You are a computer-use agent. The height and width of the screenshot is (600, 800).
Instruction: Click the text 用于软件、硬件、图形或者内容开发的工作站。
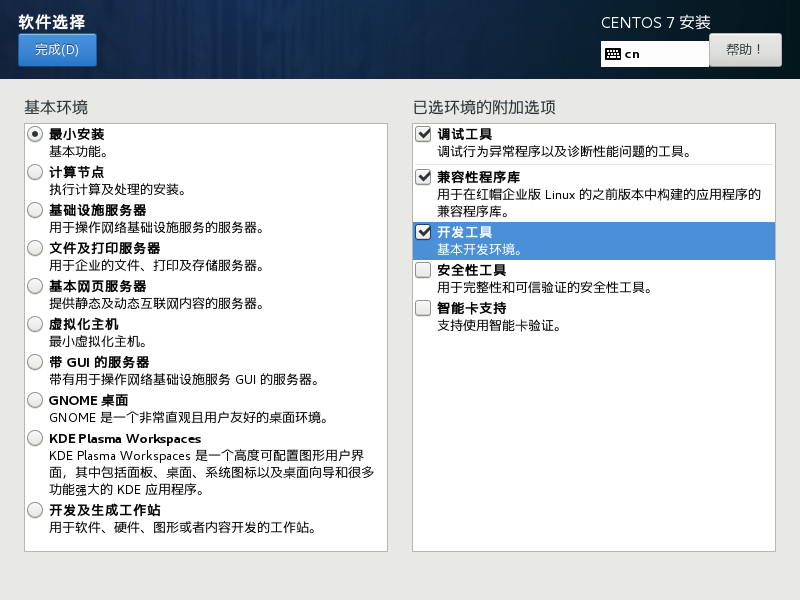(182, 528)
